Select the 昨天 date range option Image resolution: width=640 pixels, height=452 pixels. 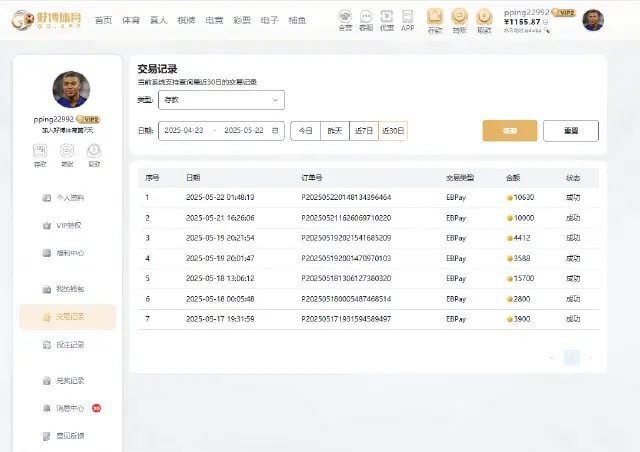click(x=334, y=131)
